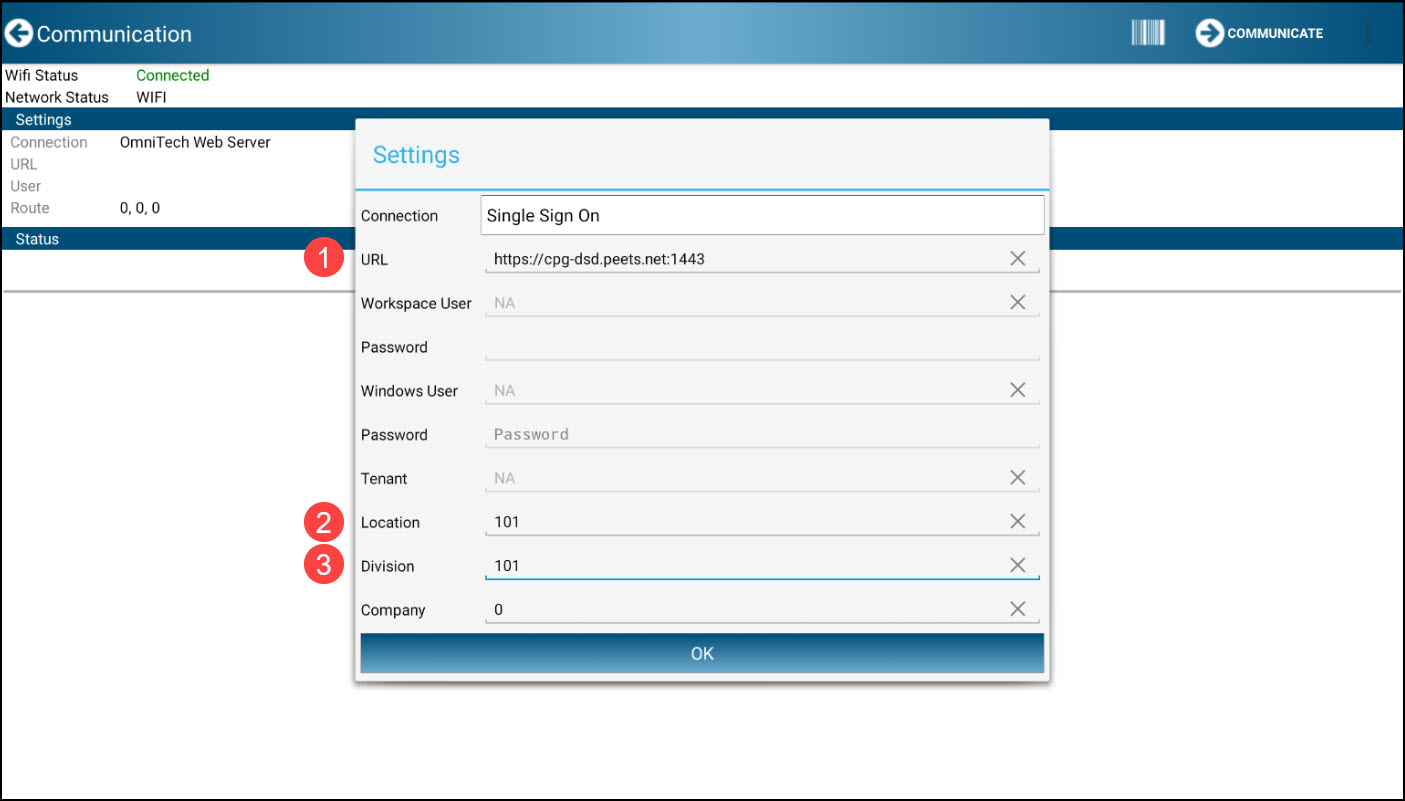Viewport: 1405px width, 801px height.
Task: Clear the Division field with X
Action: (x=1017, y=566)
